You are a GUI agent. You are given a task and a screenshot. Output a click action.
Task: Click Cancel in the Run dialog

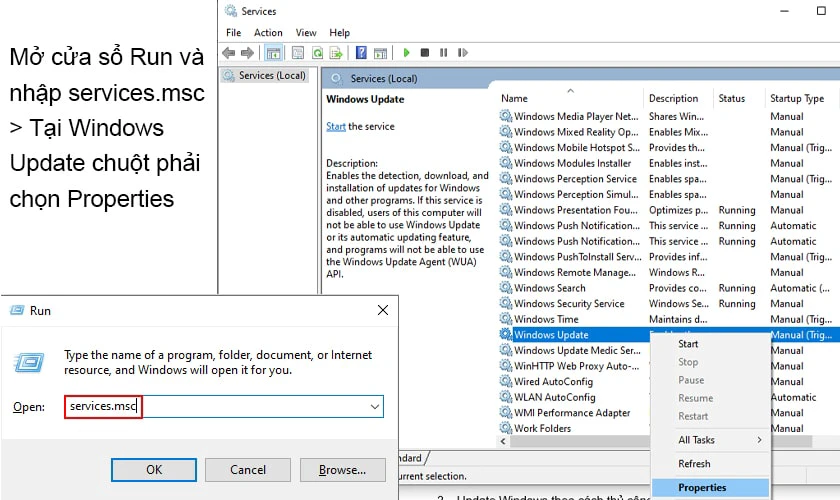click(x=248, y=469)
